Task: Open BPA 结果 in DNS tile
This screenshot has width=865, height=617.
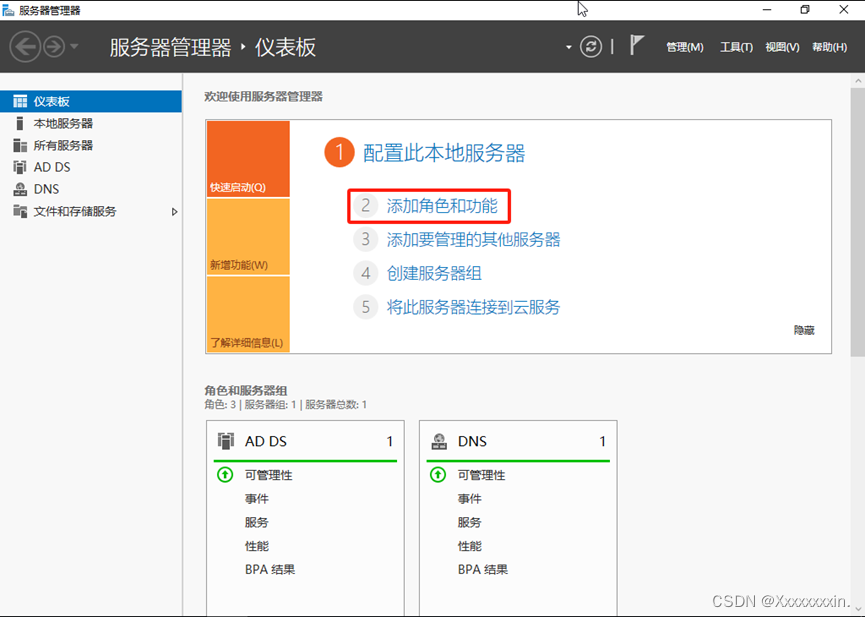Action: [483, 570]
